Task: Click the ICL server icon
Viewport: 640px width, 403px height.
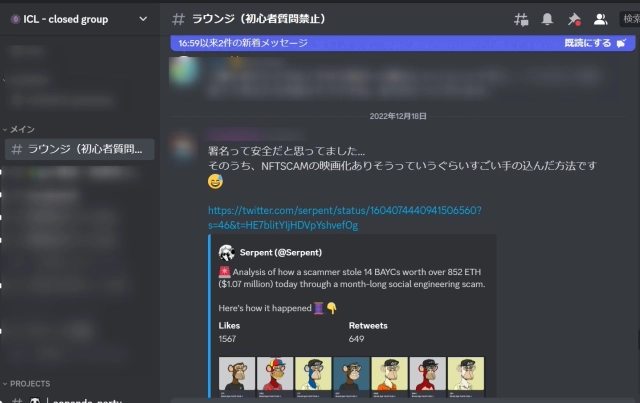Action: 16,19
